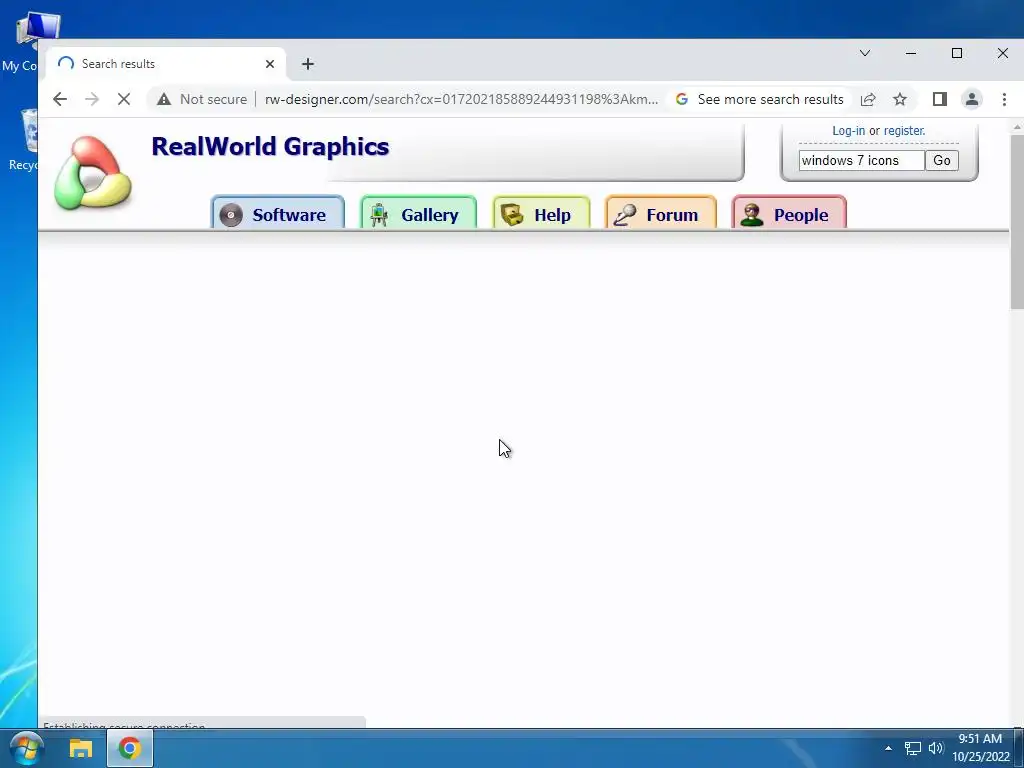Click the RealWorld Graphics logo image
The image size is (1024, 768).
[x=93, y=172]
